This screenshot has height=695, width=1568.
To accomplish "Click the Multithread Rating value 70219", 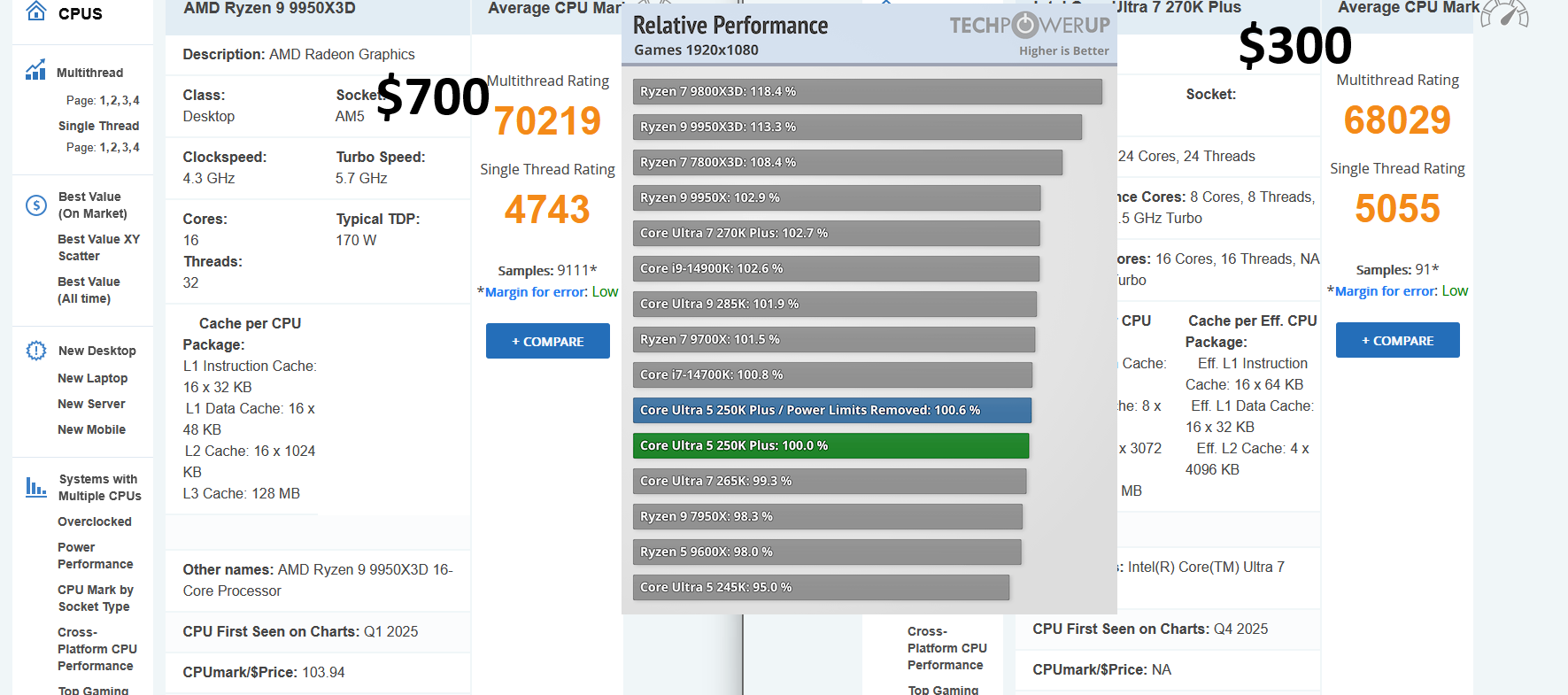I will click(548, 121).
